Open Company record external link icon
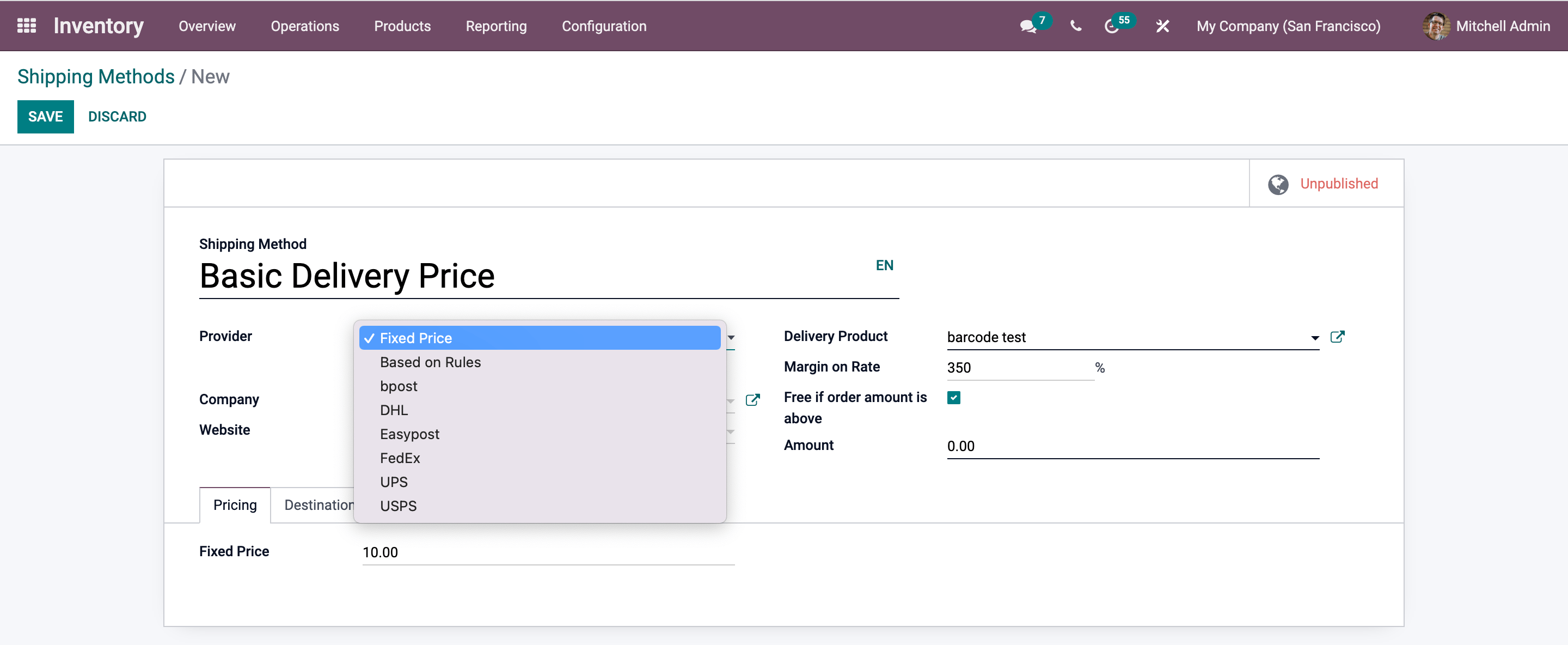 [752, 399]
